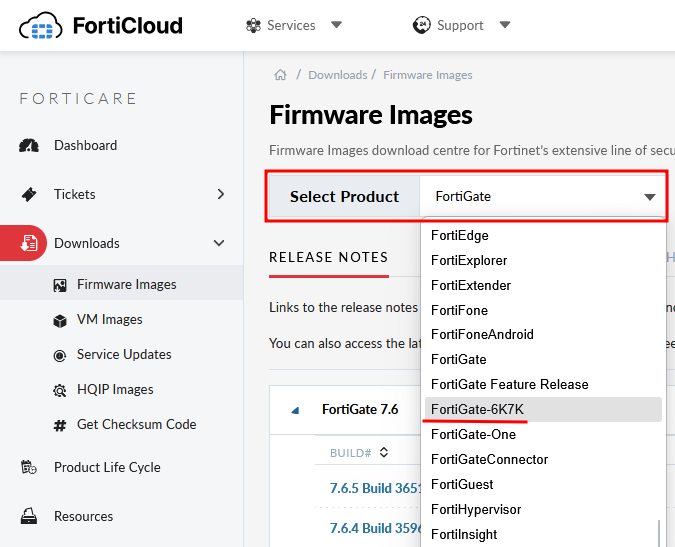Screen dimensions: 675x547
Task: Click the red Downloads icon
Action: click(29, 243)
